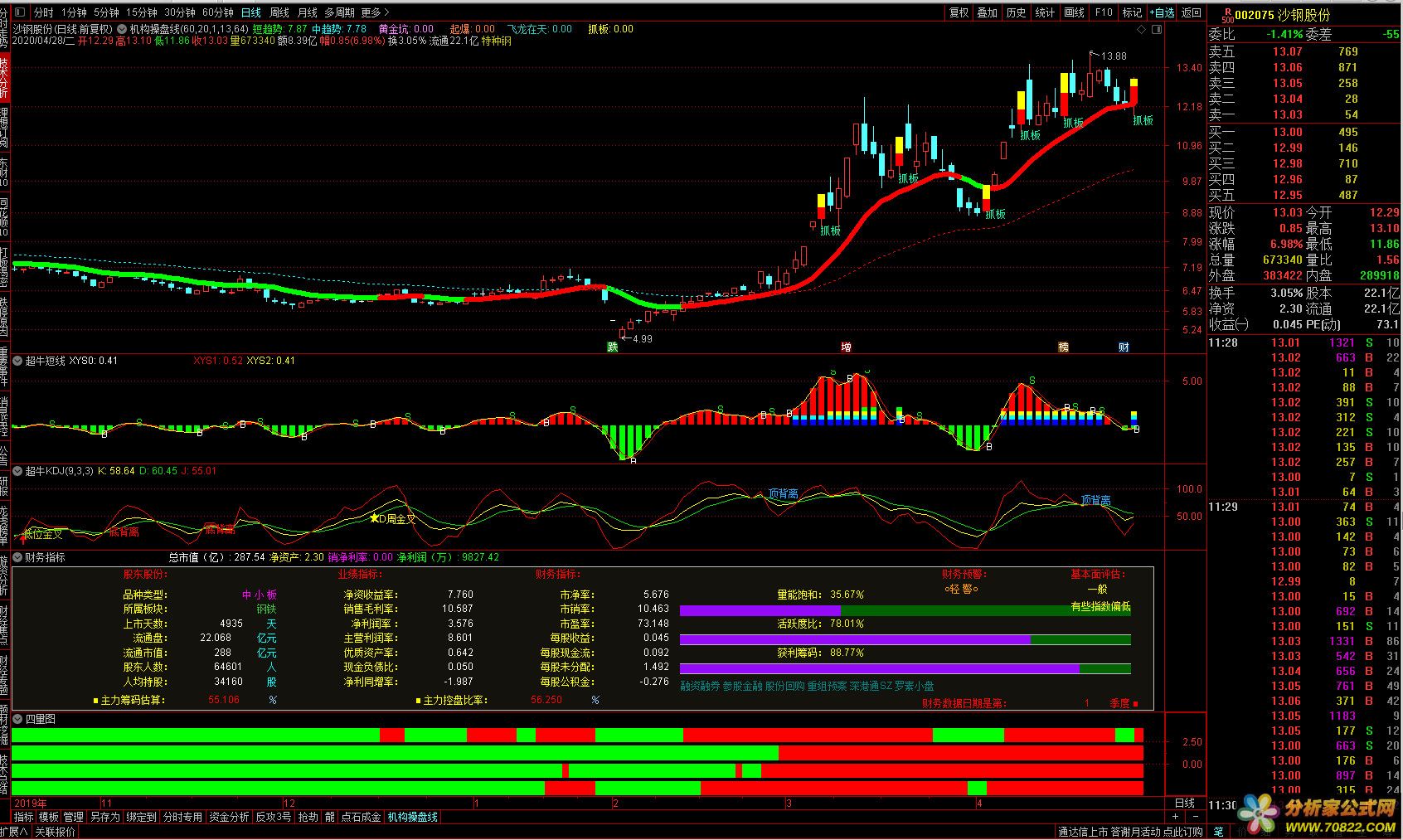Click the indicator settings arrow before 机构操盘线

pyautogui.click(x=122, y=29)
